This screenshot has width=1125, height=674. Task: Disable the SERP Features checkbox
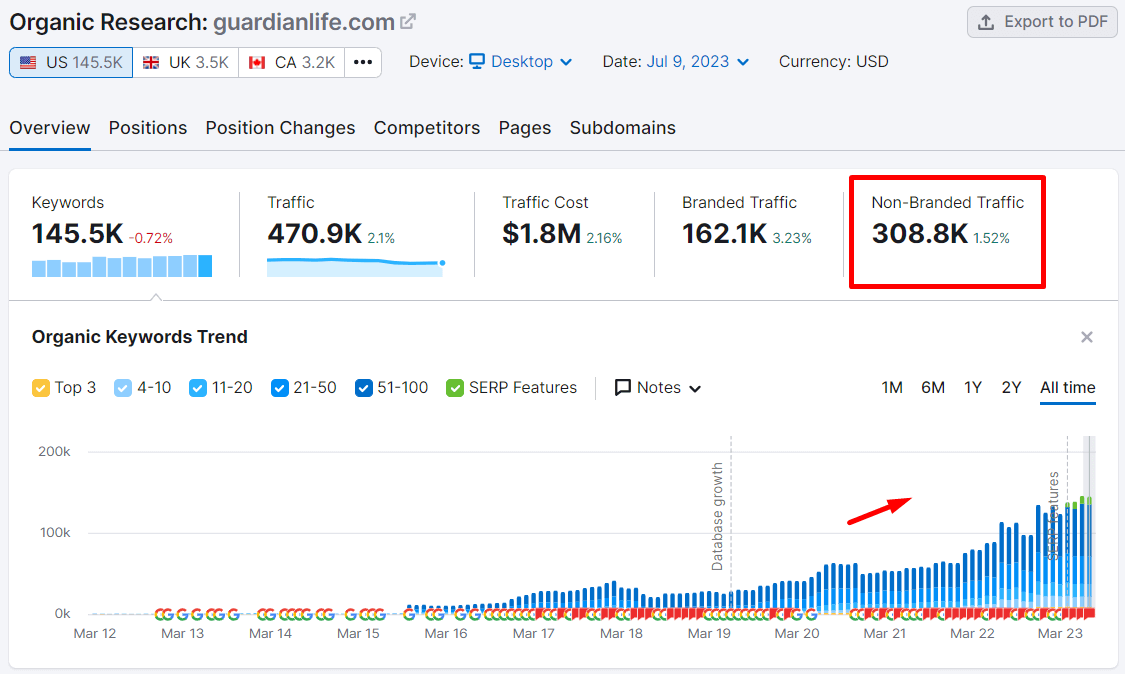[455, 388]
